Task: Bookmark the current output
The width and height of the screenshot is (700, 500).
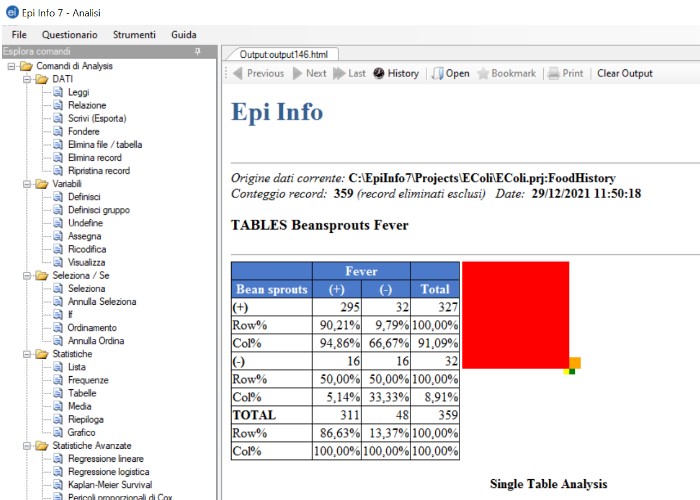Action: [x=506, y=73]
